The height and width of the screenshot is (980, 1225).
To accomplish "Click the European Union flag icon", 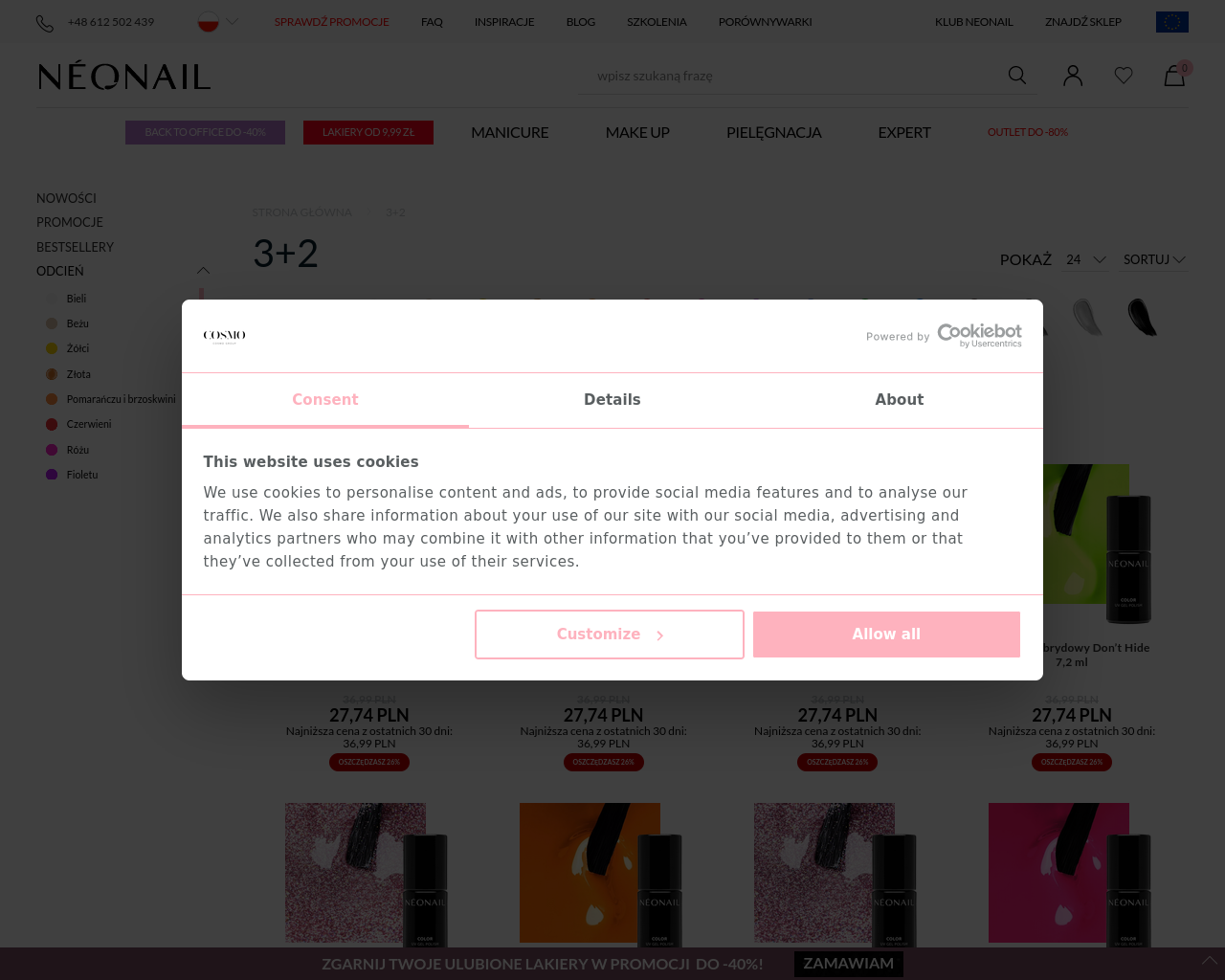I will (x=1172, y=22).
